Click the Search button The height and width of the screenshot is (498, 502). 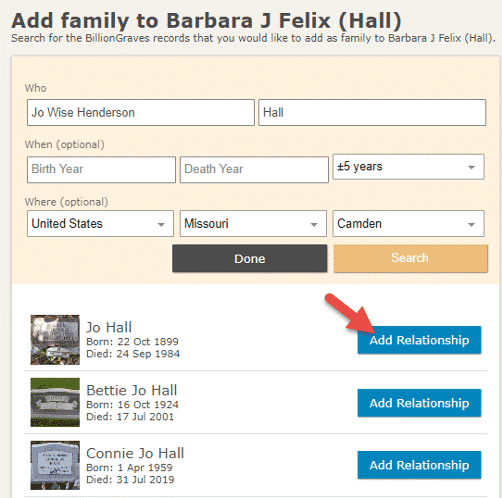click(x=410, y=258)
